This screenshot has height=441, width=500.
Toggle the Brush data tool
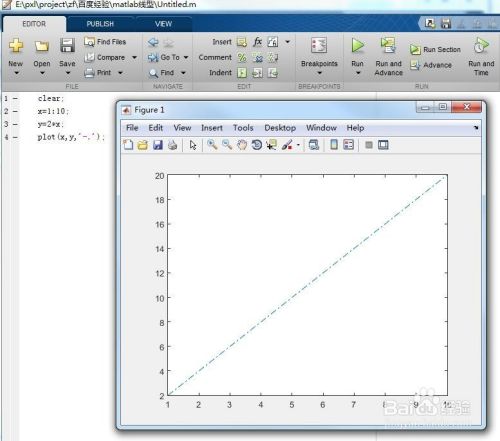[x=287, y=145]
